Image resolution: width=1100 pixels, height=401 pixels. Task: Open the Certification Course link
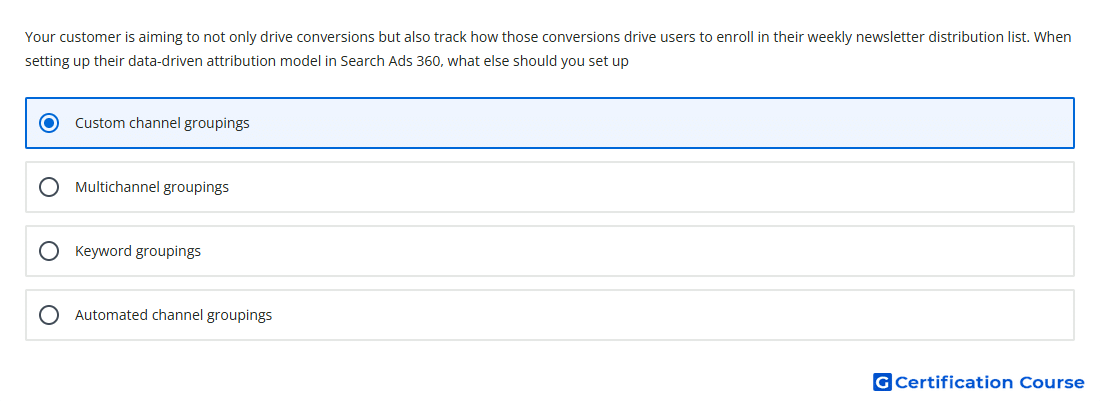979,382
